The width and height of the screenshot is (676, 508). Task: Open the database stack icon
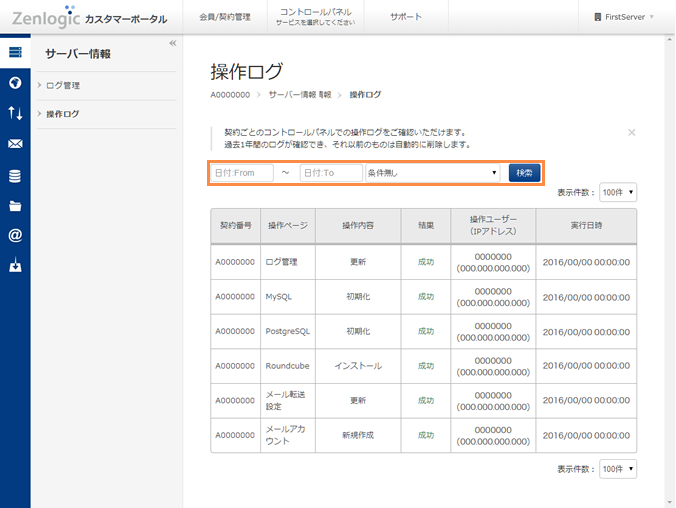pyautogui.click(x=15, y=176)
